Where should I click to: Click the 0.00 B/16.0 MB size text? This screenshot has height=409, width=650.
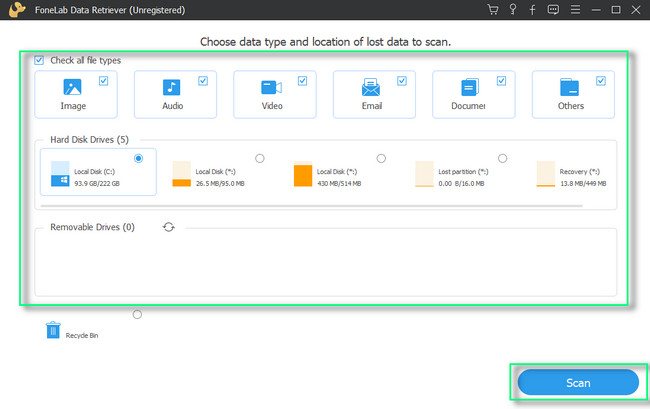tap(461, 184)
